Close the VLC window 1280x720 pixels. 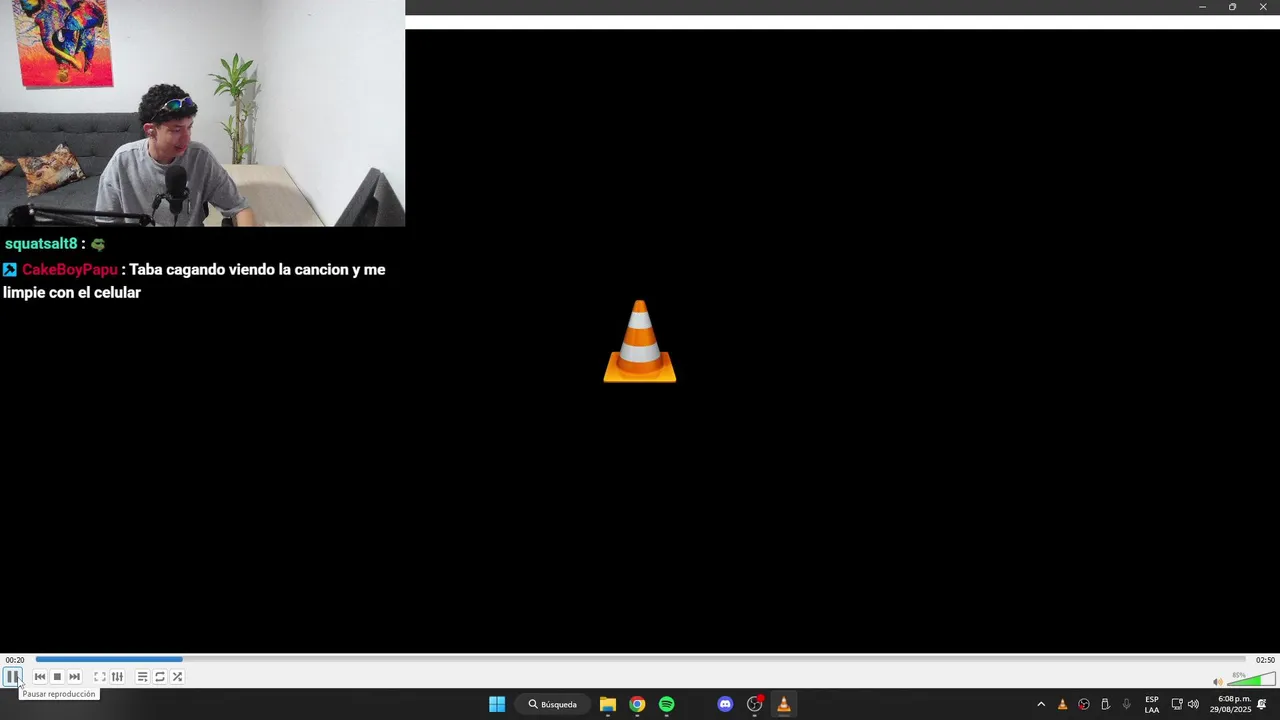[x=1263, y=7]
